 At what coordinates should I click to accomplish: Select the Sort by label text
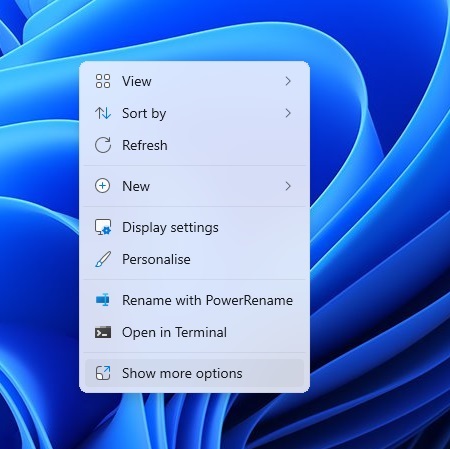(x=144, y=114)
